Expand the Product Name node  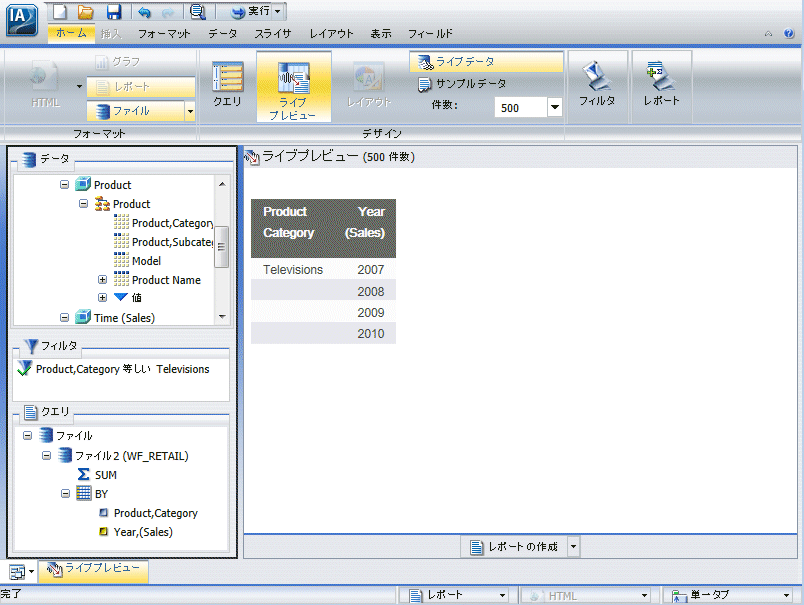103,280
